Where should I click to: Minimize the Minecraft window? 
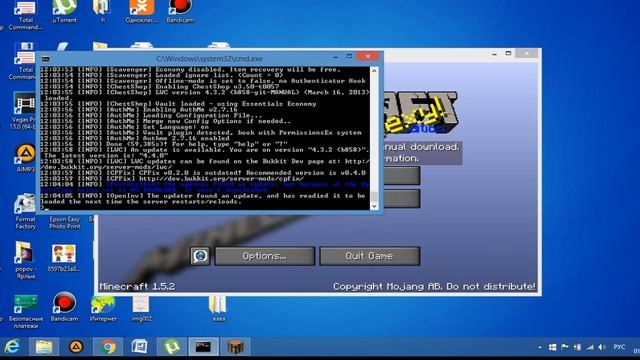point(494,54)
